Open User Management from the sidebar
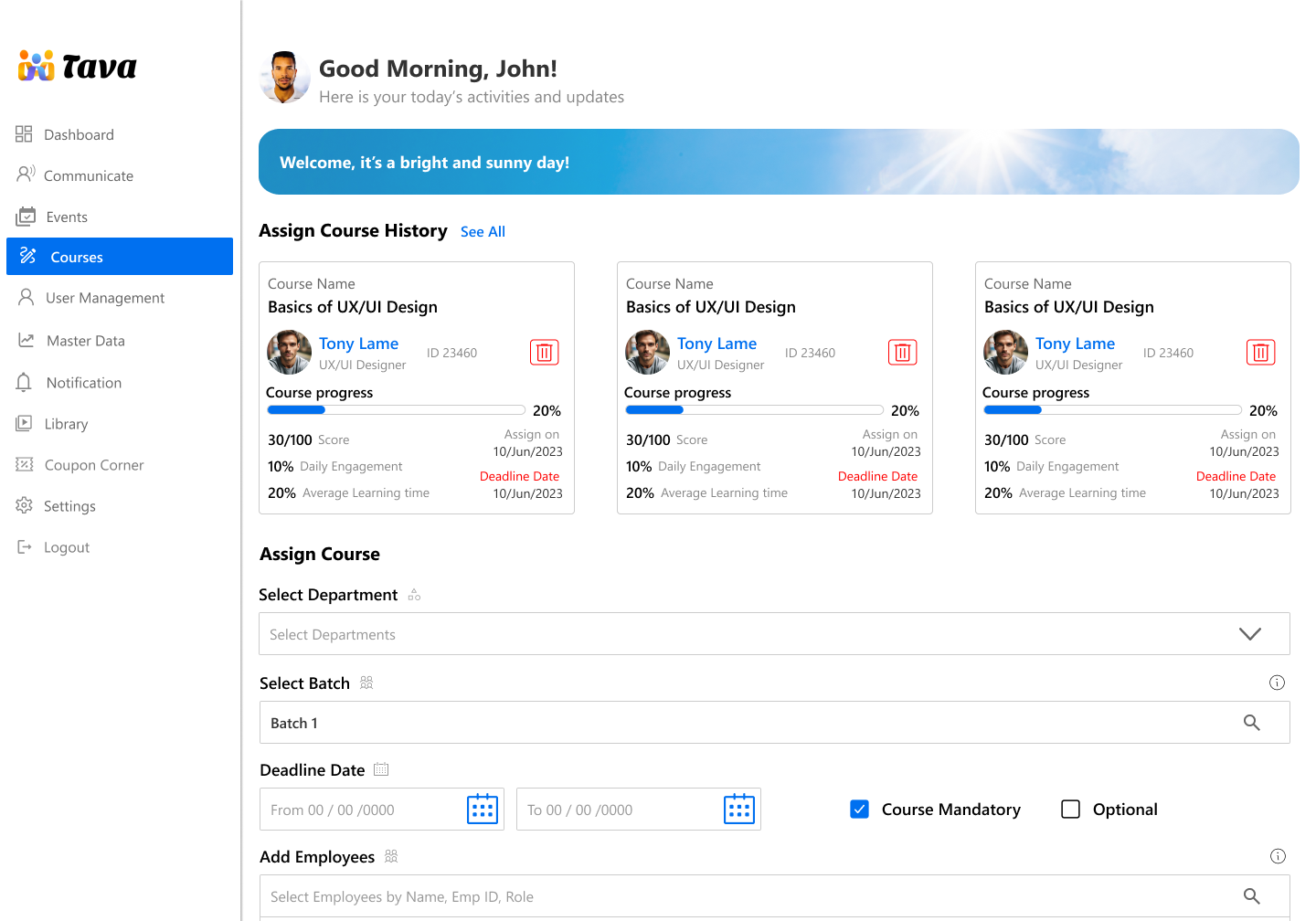Image resolution: width=1316 pixels, height=921 pixels. 105,298
